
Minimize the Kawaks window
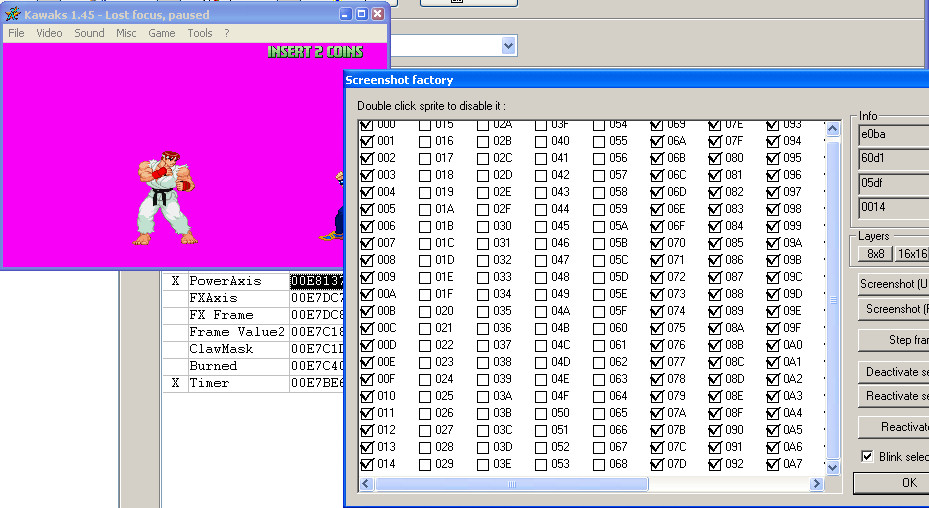[x=347, y=14]
